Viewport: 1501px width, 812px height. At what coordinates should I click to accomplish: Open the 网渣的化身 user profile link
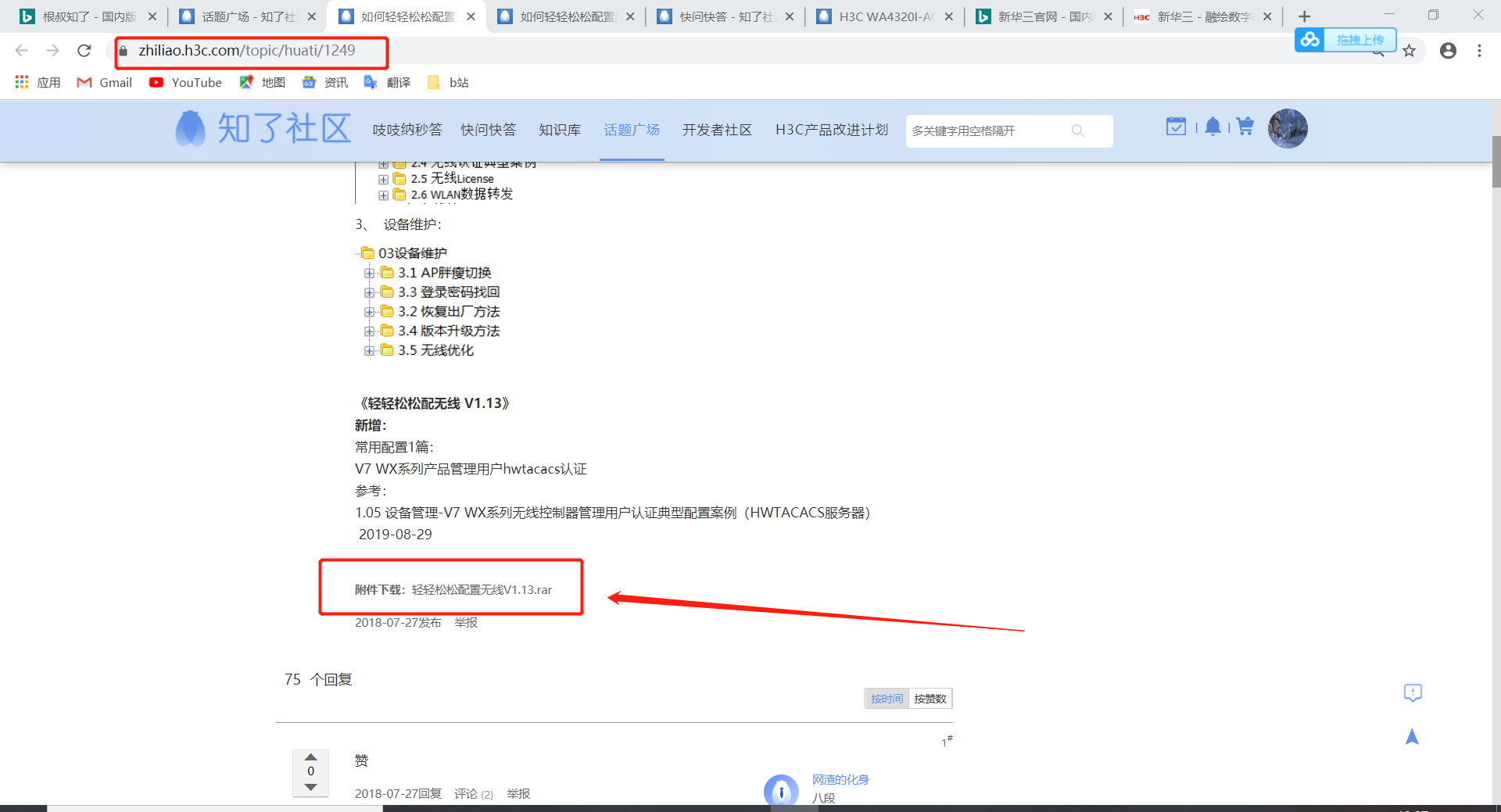click(x=840, y=779)
